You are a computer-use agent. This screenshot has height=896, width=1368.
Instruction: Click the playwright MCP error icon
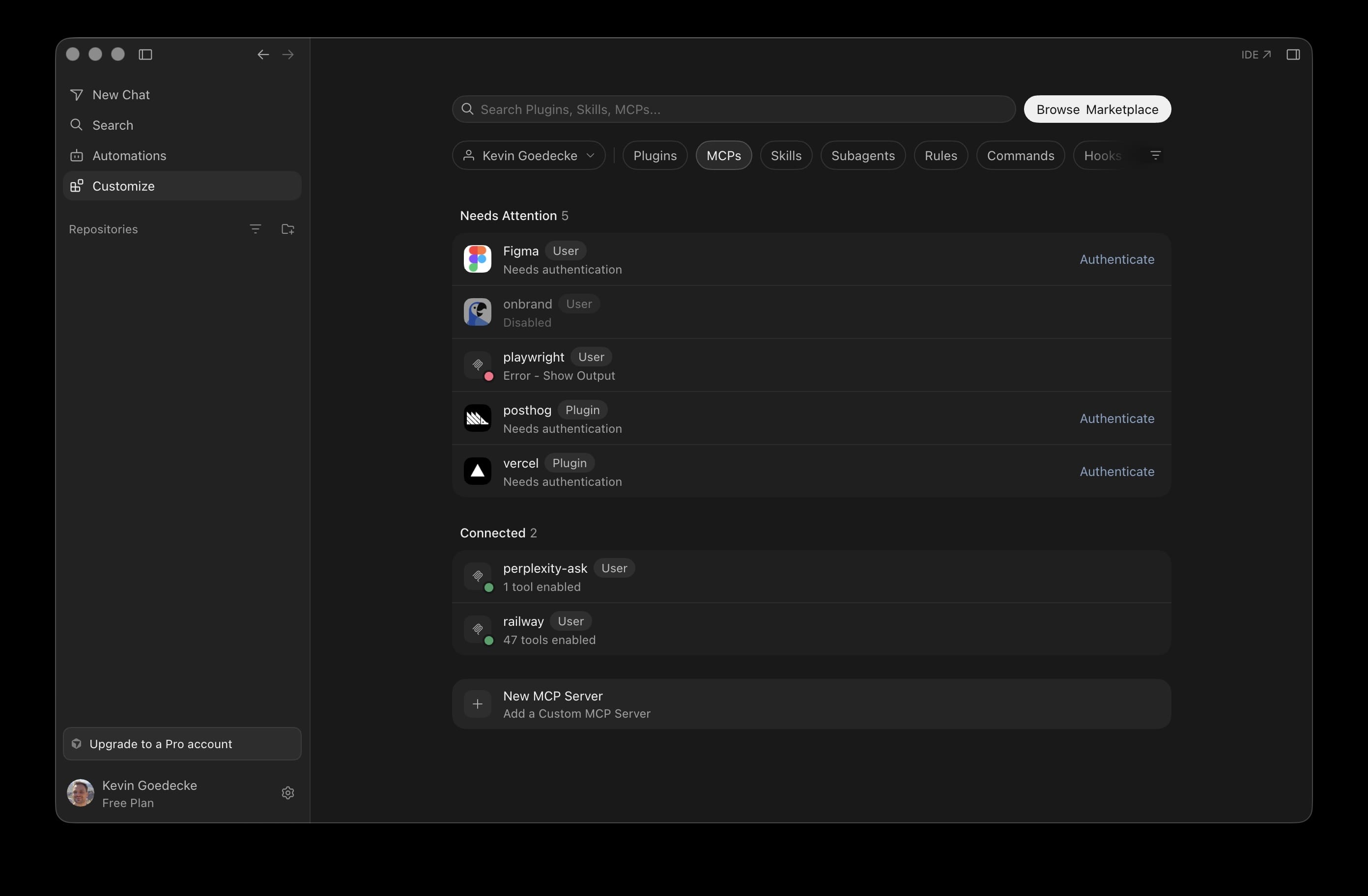click(x=477, y=365)
